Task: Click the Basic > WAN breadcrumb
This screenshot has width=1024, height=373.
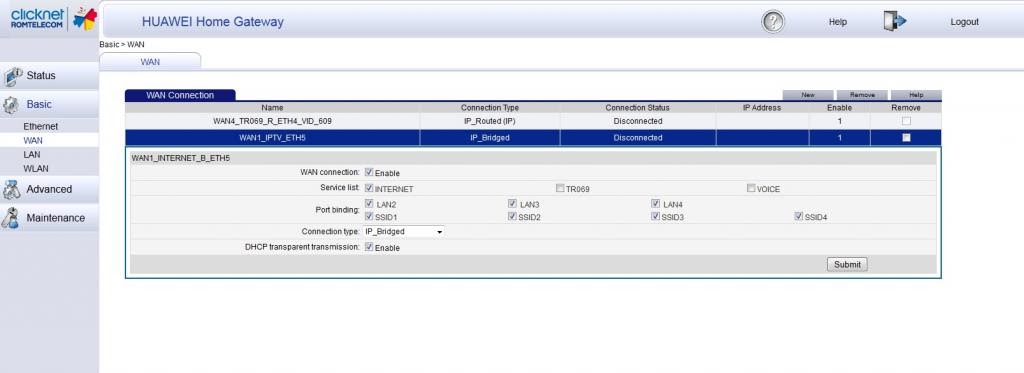Action: (x=122, y=44)
